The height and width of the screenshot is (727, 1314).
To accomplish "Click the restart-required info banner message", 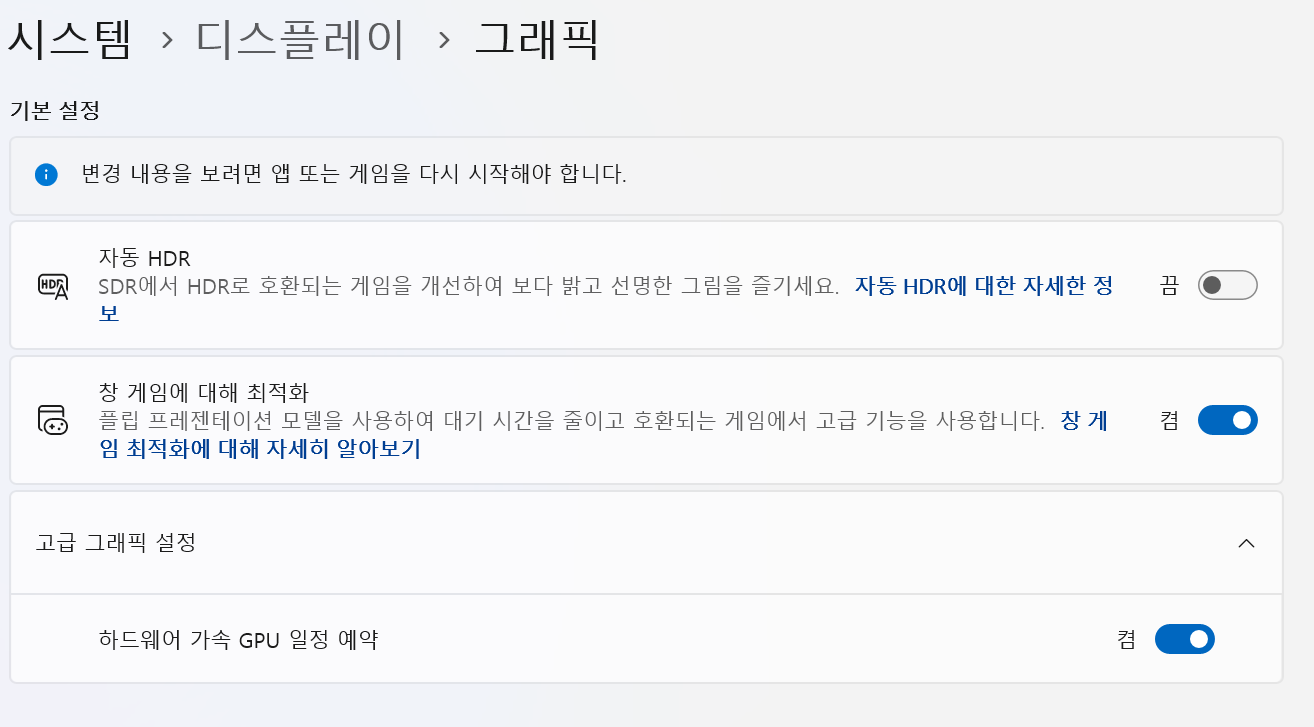I will 354,175.
